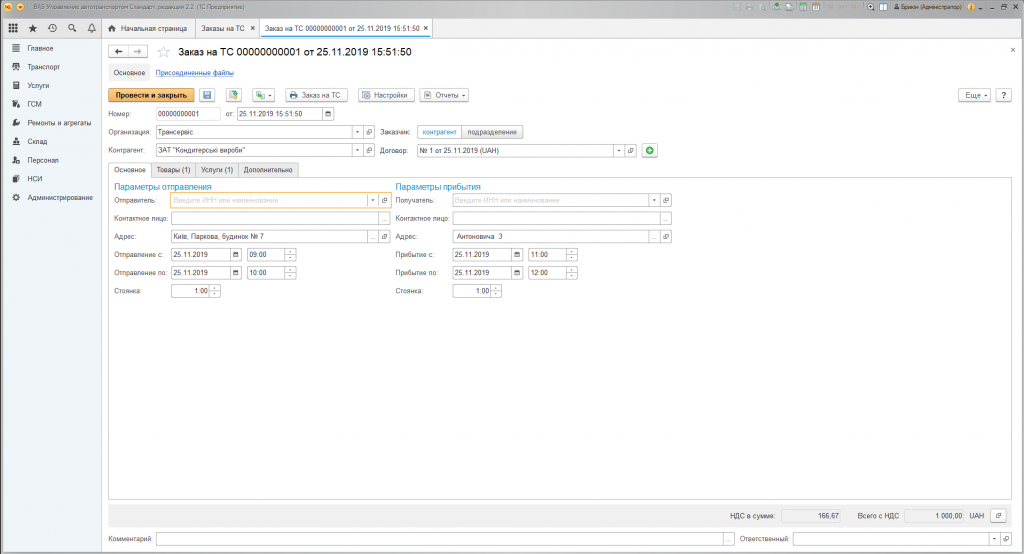
Task: Open Присоединенные файлы link
Action: 195,73
